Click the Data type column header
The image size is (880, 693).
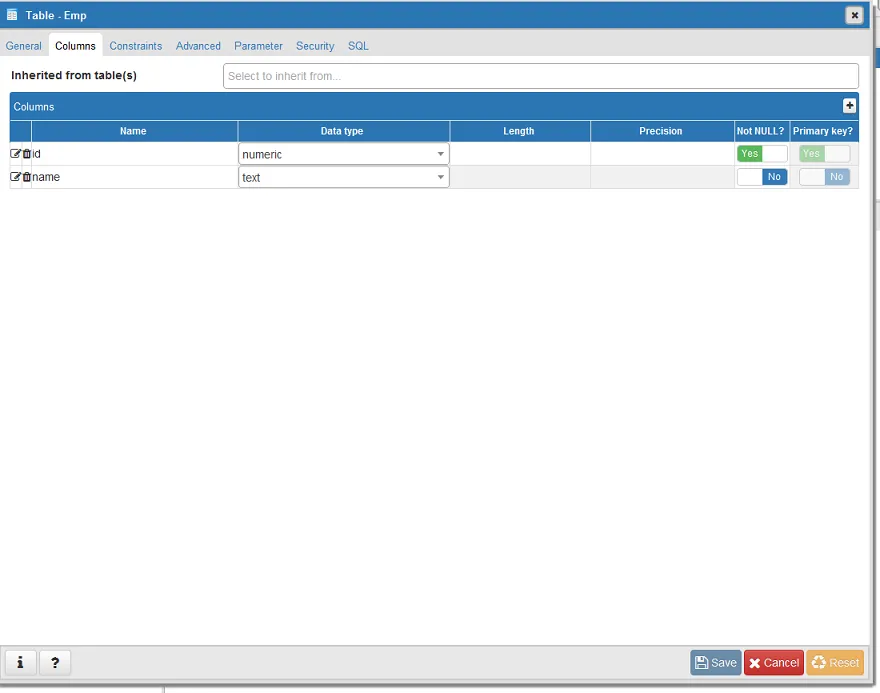coord(342,131)
